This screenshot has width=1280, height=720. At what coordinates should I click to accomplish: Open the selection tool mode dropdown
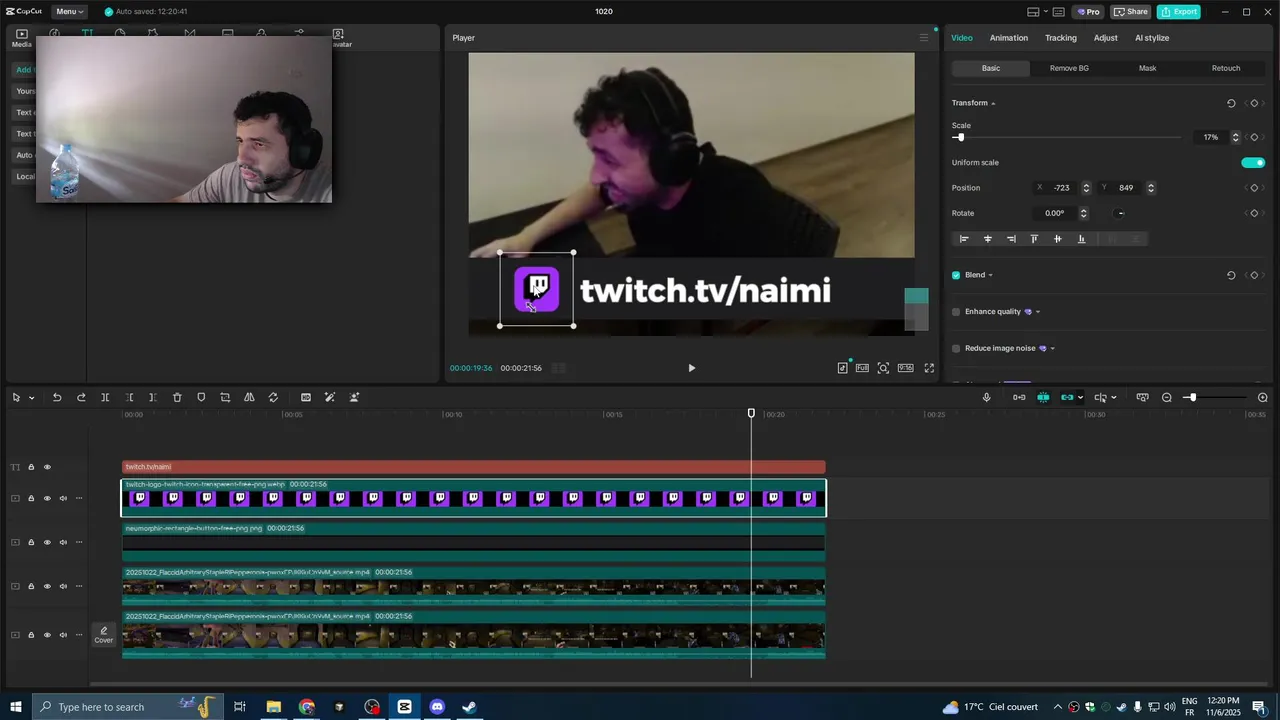coord(32,398)
